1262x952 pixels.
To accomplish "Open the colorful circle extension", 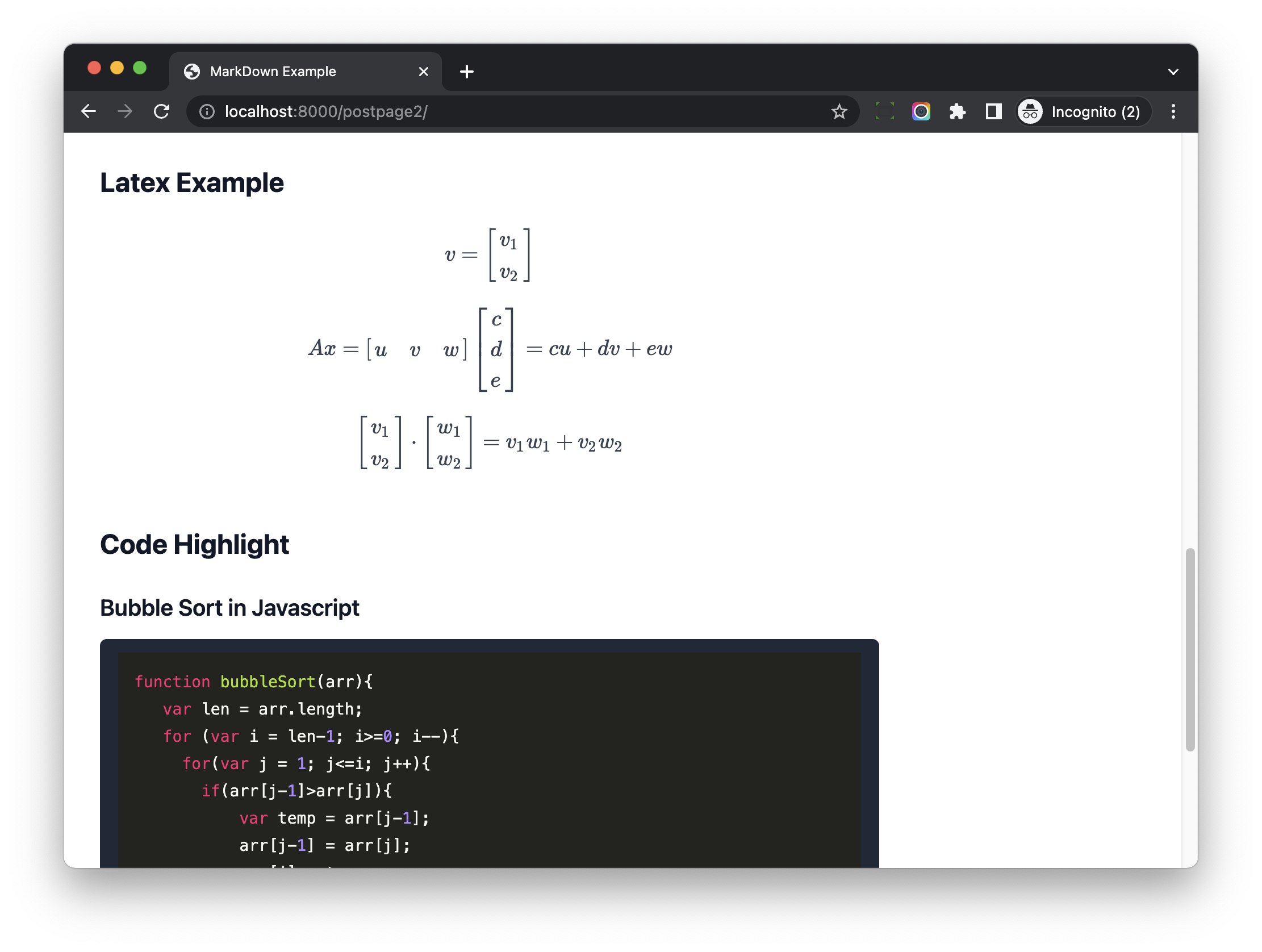I will [x=921, y=111].
